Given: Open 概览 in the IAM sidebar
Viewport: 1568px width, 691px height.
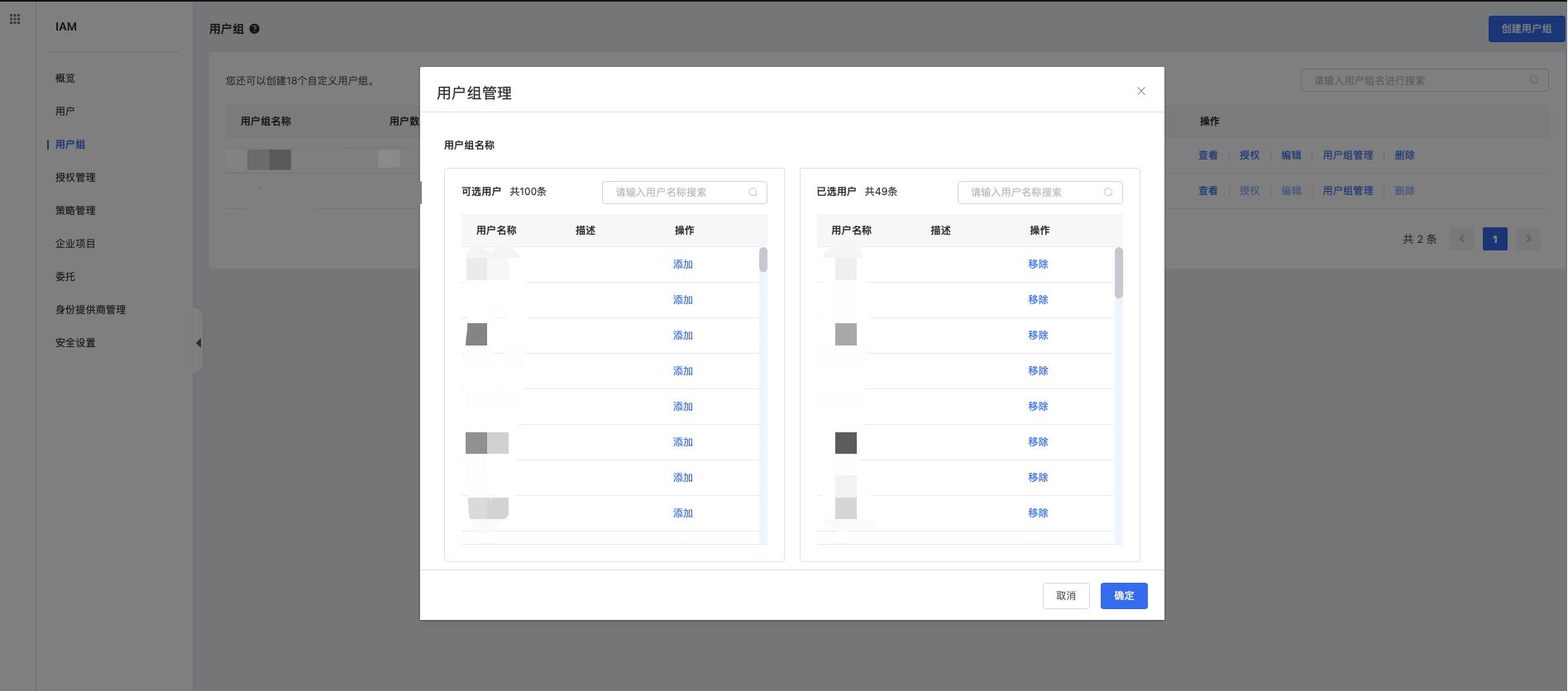Looking at the screenshot, I should pyautogui.click(x=65, y=79).
